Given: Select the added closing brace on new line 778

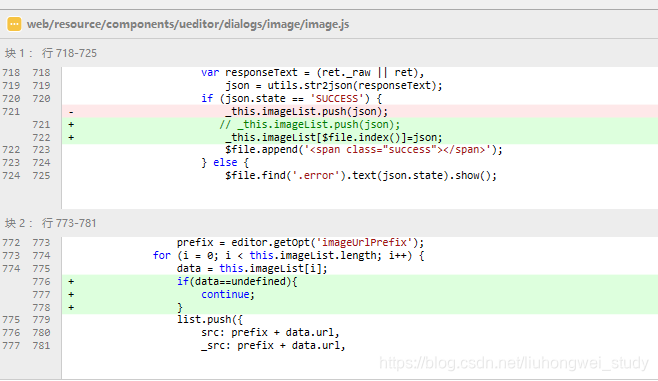Looking at the screenshot, I should [x=180, y=308].
